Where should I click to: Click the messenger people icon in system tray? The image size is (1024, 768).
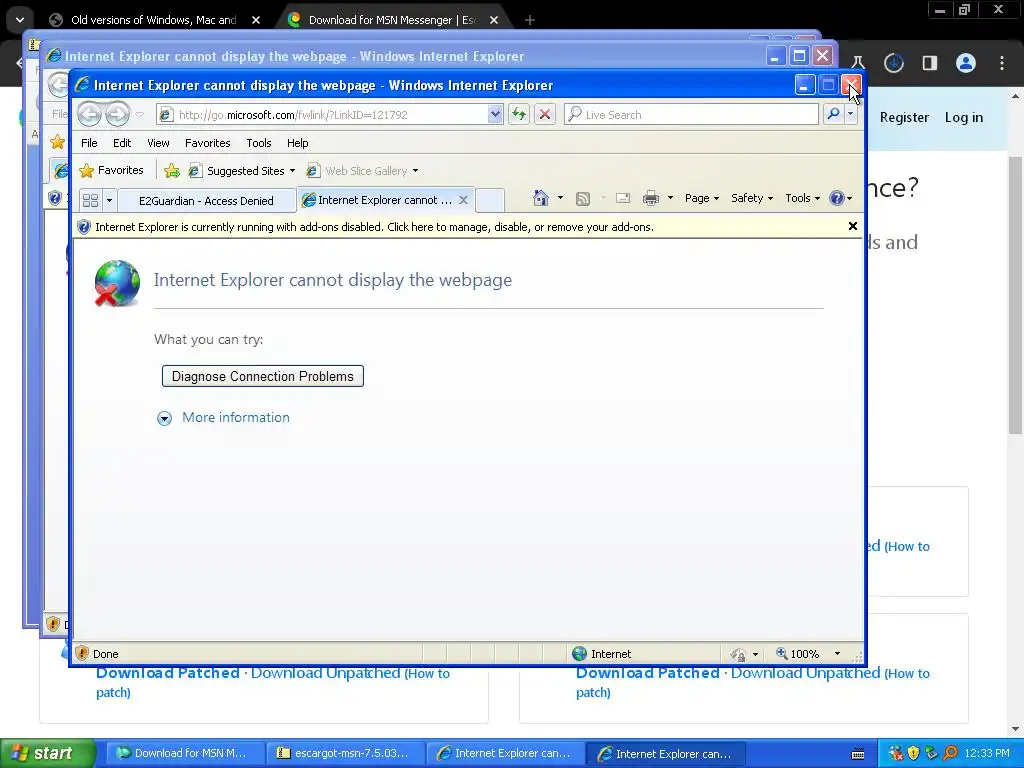point(895,753)
